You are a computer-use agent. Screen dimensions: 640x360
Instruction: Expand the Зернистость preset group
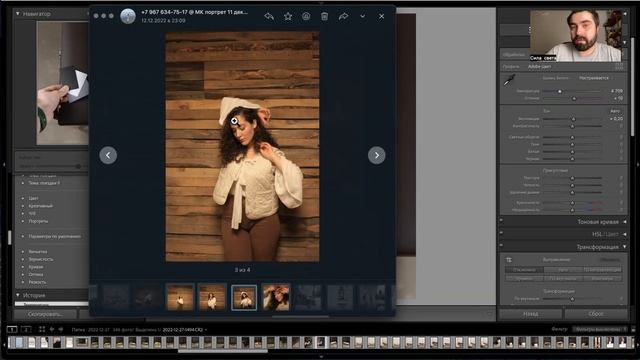pyautogui.click(x=23, y=259)
